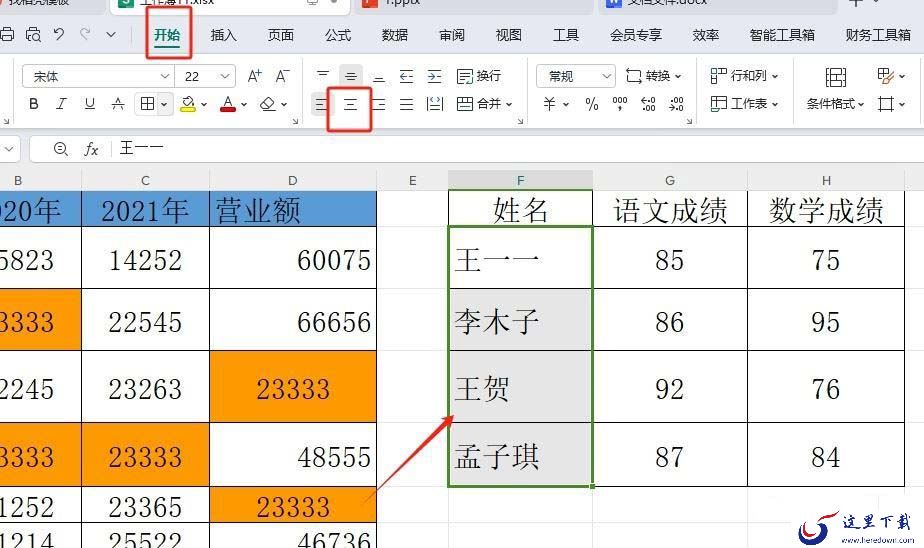
Task: Open the 宋体 font name dropdown
Action: [x=98, y=76]
